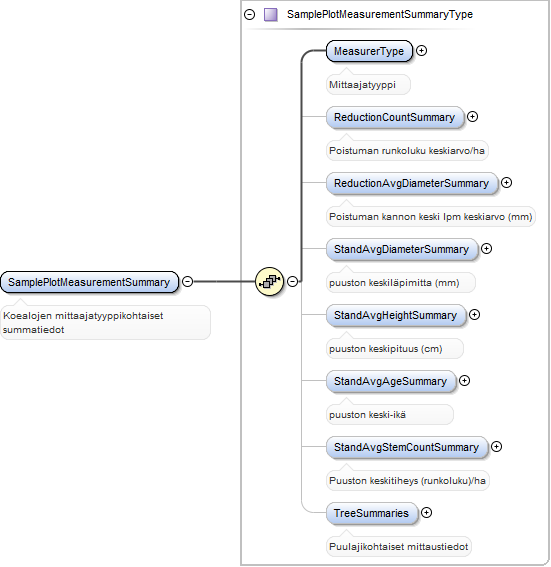Screen dimensions: 551x567
Task: Select the StandAvgAgeSummary element box
Action: point(391,381)
